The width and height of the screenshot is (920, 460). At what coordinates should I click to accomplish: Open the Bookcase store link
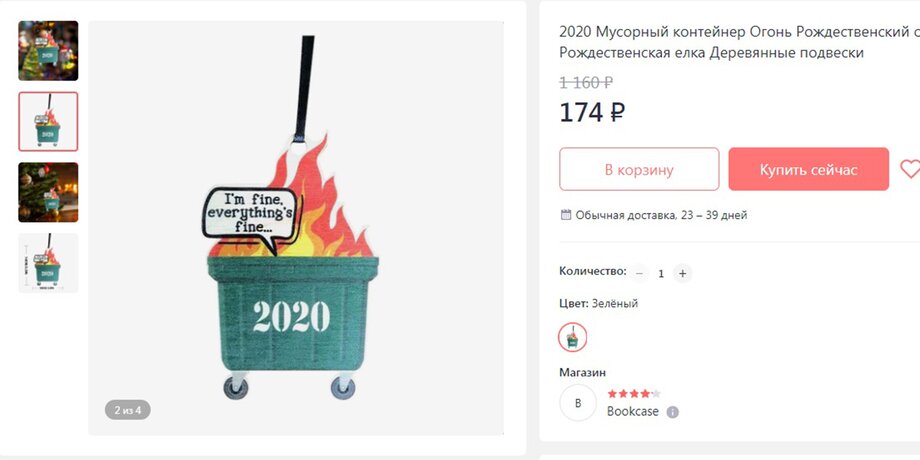pyautogui.click(x=633, y=412)
